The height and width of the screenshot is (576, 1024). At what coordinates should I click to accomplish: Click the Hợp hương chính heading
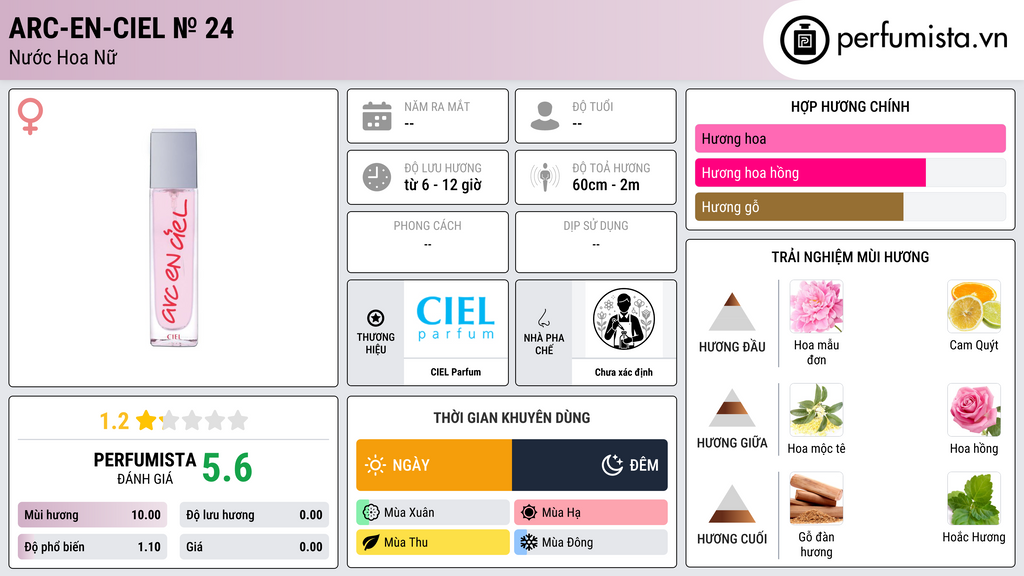pyautogui.click(x=850, y=106)
